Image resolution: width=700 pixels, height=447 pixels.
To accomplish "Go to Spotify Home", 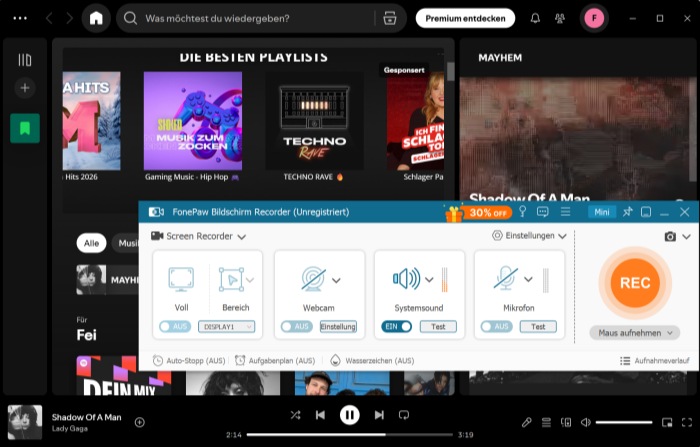I will 96,18.
